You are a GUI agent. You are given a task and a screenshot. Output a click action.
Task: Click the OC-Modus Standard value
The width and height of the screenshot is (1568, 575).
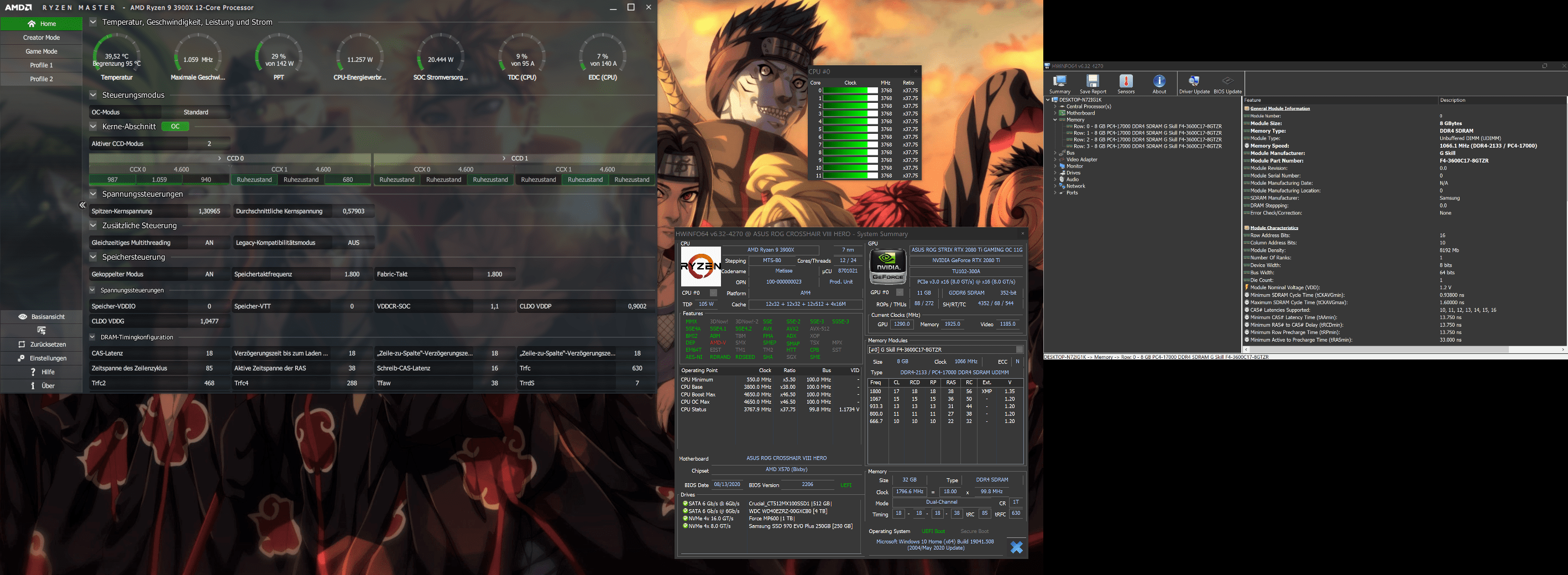pos(196,112)
